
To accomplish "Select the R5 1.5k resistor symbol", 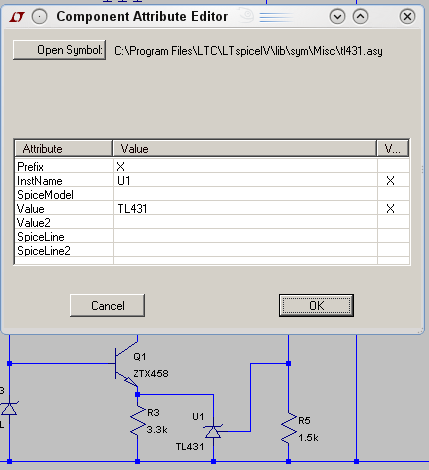I will click(x=289, y=428).
